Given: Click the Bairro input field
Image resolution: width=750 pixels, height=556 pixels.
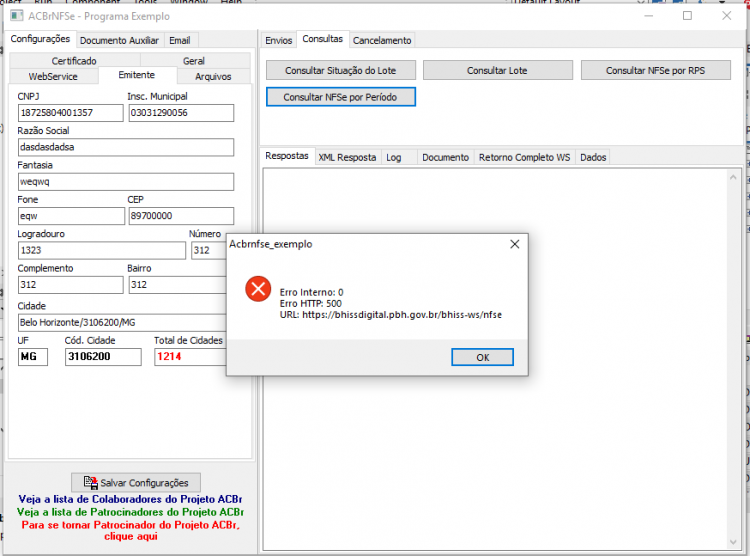Looking at the screenshot, I should tap(177, 285).
